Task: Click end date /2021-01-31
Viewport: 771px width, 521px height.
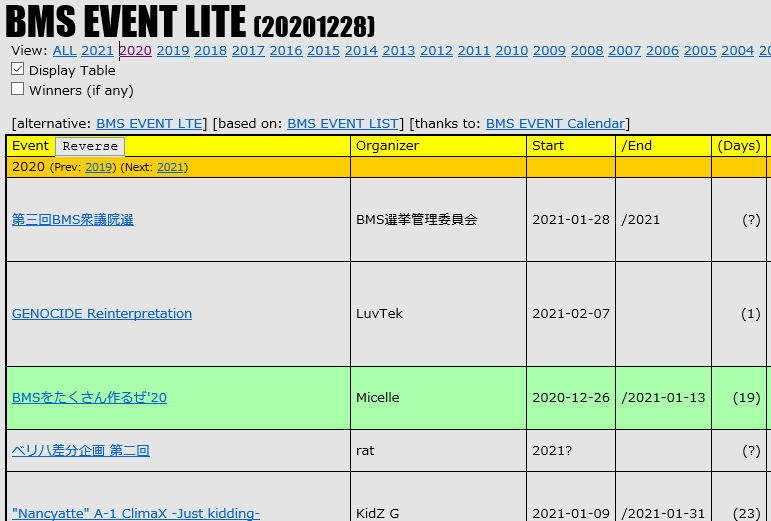Action: click(663, 514)
